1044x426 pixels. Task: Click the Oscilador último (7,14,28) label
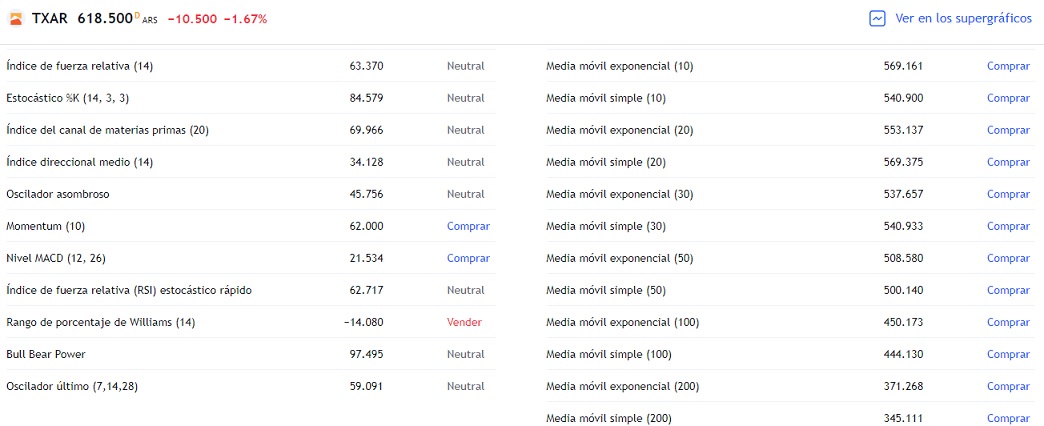[x=72, y=386]
